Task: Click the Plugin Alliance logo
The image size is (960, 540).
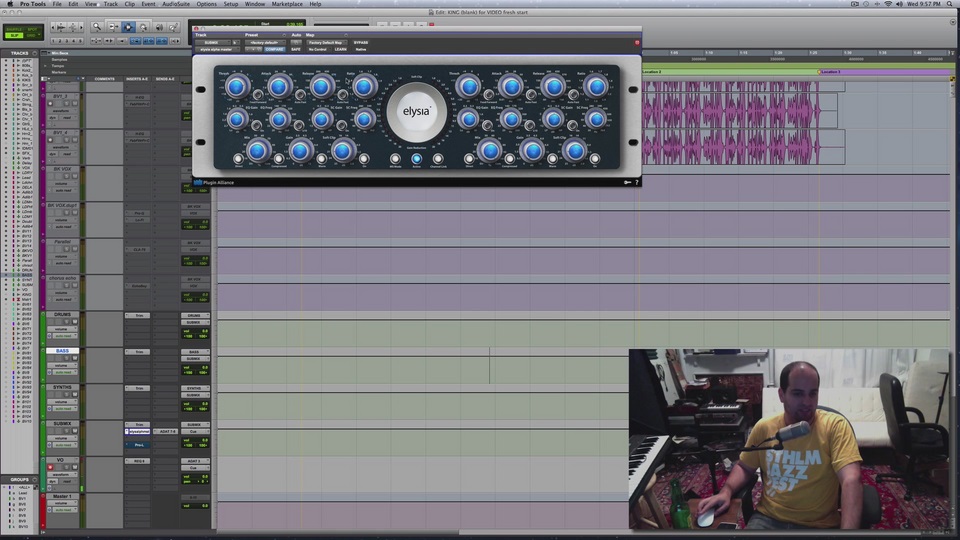Action: 214,182
